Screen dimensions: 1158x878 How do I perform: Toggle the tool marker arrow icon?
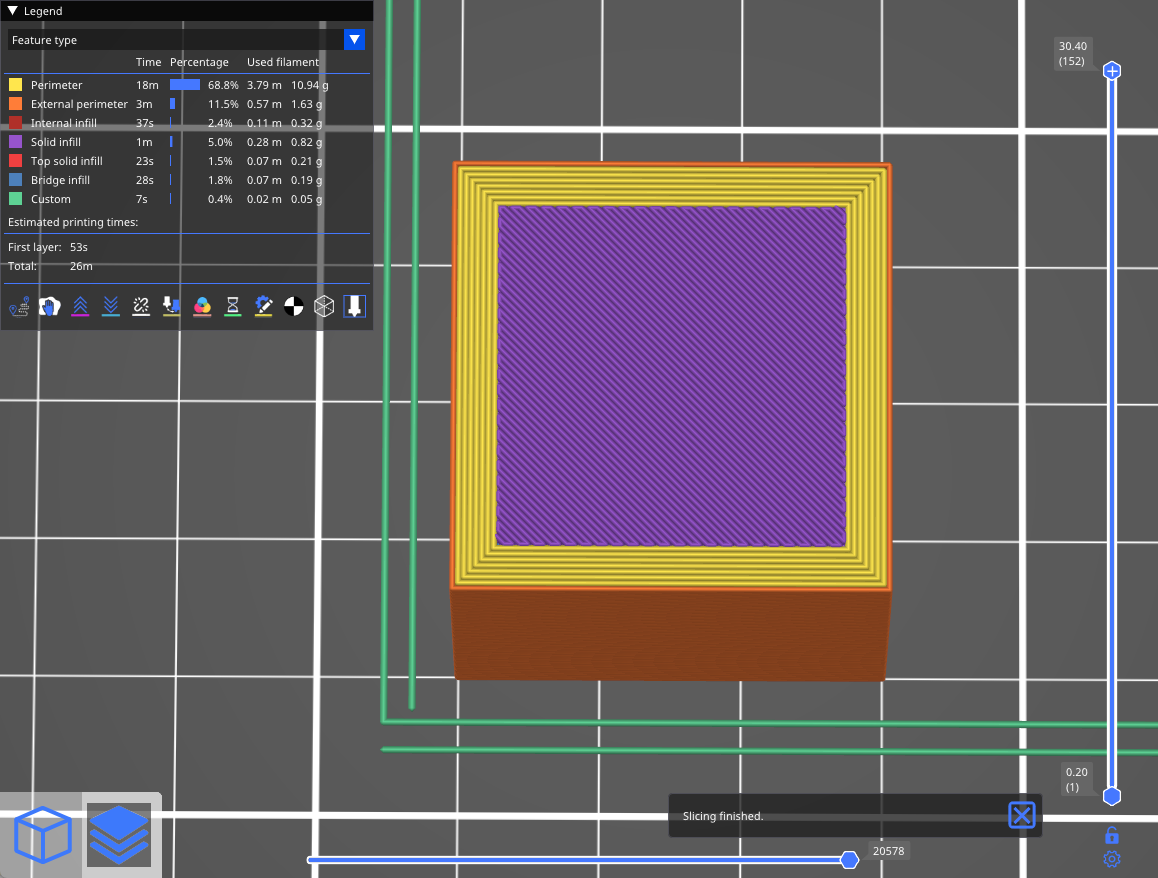pyautogui.click(x=354, y=306)
